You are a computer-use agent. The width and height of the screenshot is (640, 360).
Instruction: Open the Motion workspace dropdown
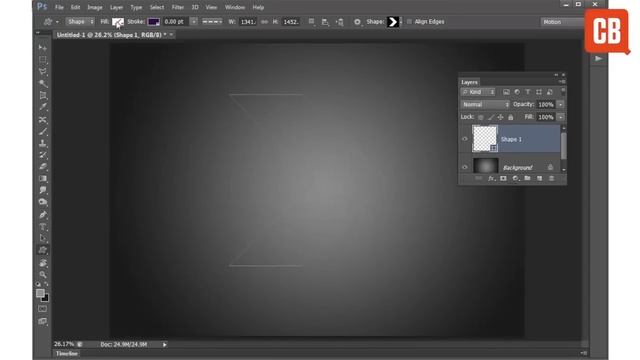[x=562, y=22]
